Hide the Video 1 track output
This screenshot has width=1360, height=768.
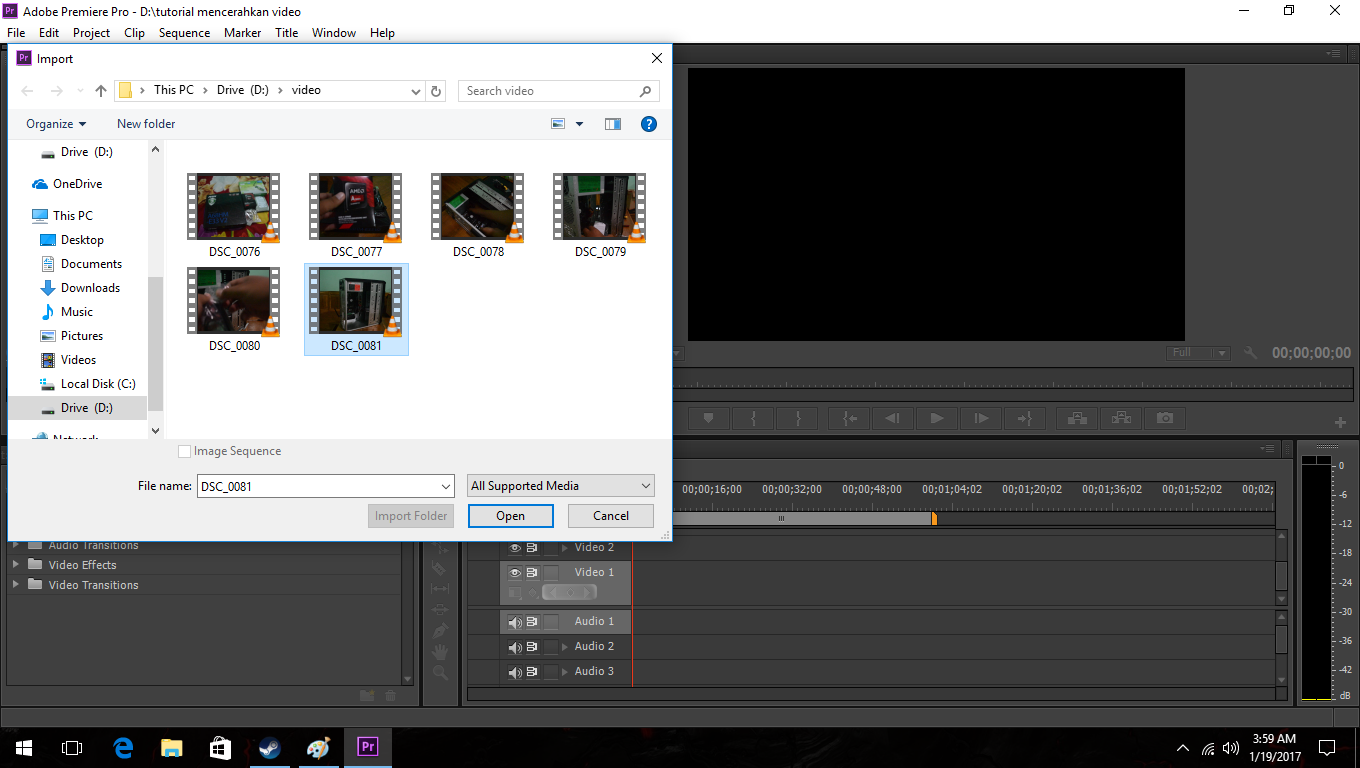[515, 573]
